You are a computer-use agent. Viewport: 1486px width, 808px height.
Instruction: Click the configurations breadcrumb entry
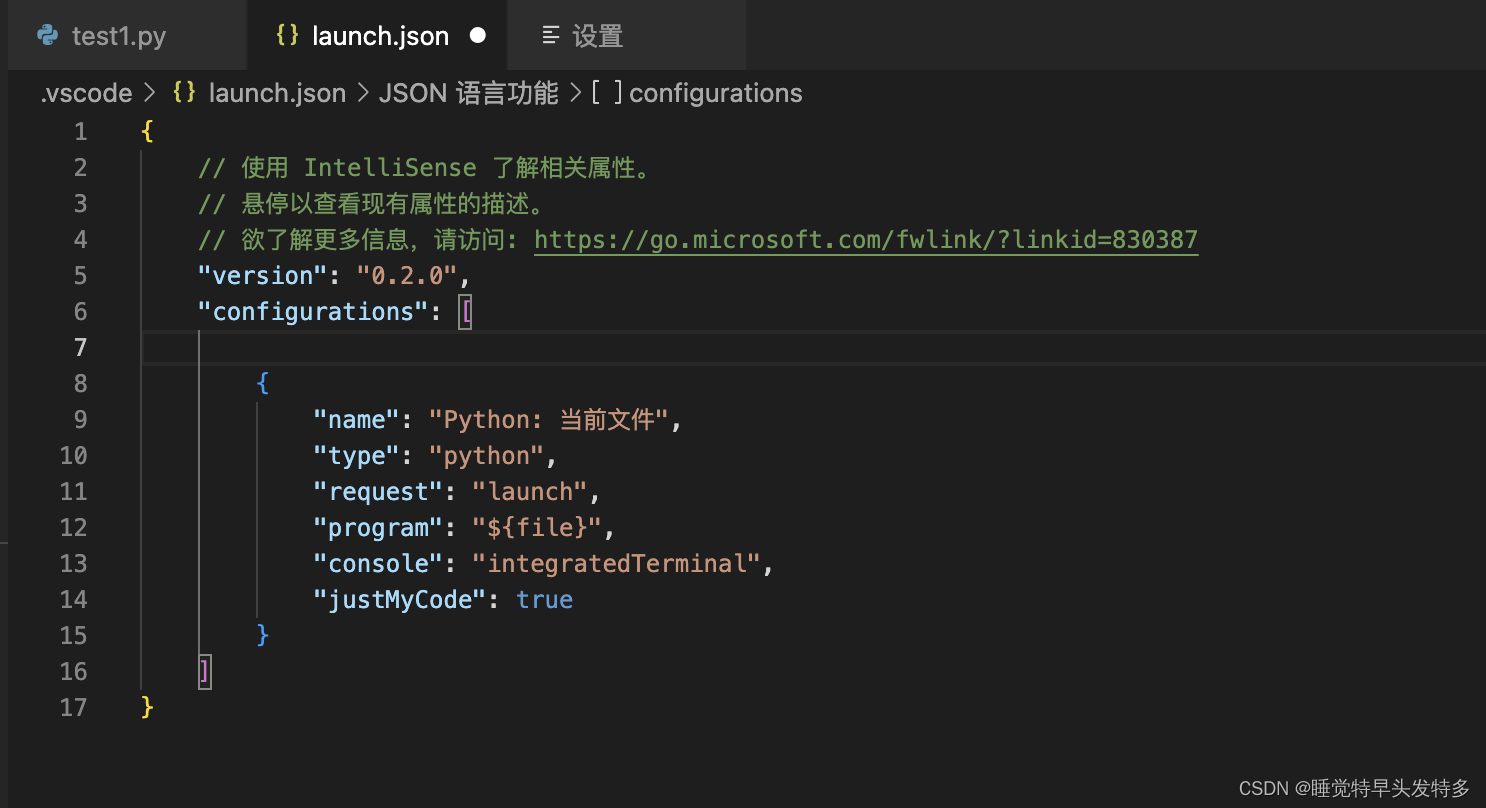[716, 92]
